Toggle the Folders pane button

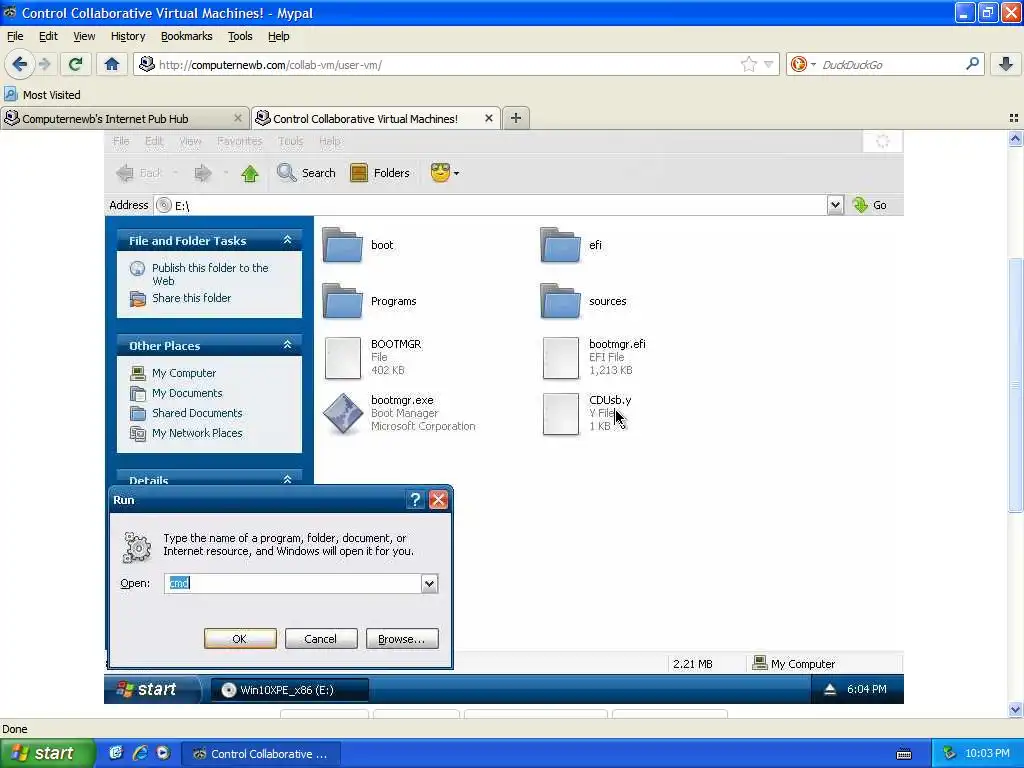coord(380,173)
